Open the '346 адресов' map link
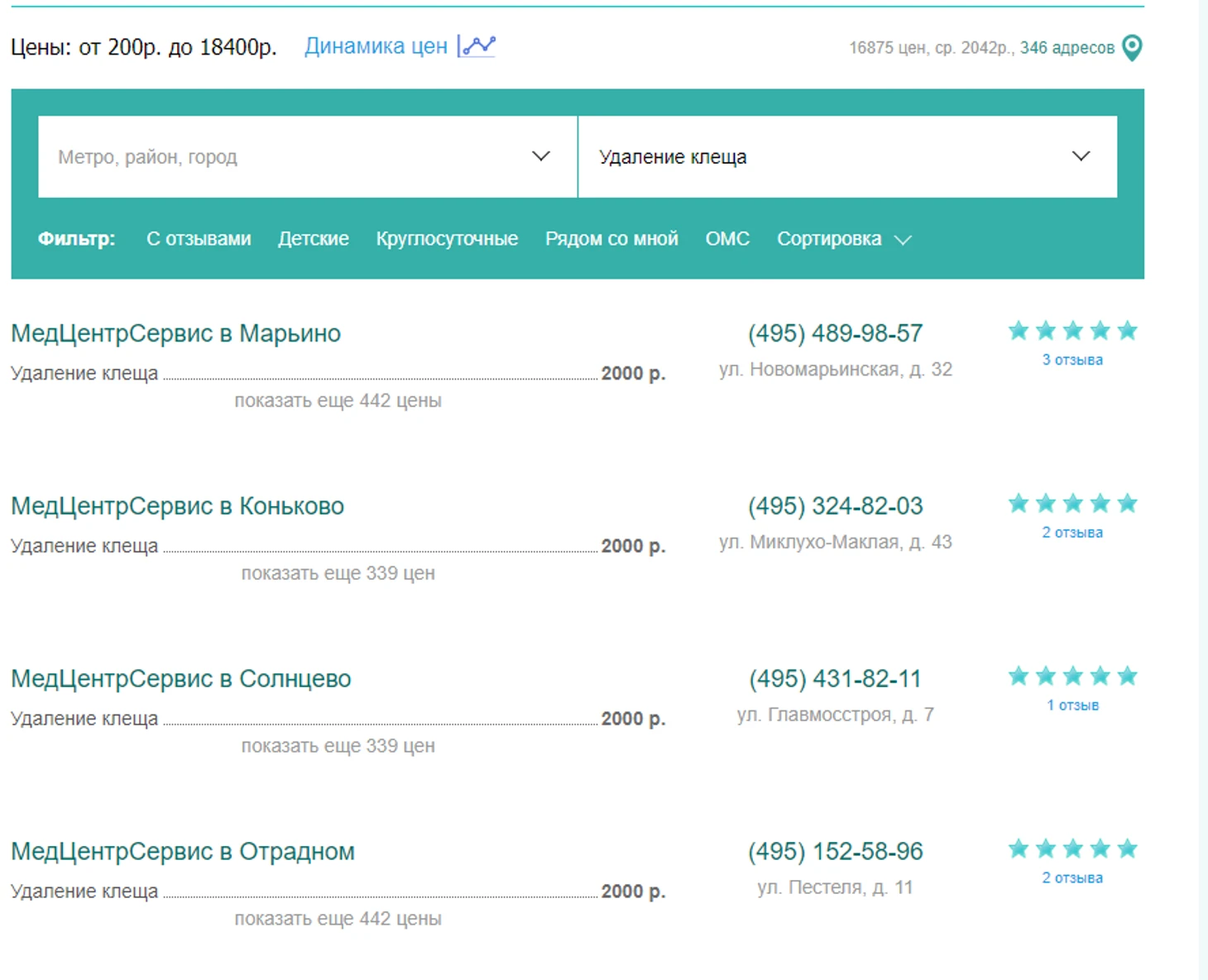This screenshot has height=980, width=1208. [x=1067, y=48]
